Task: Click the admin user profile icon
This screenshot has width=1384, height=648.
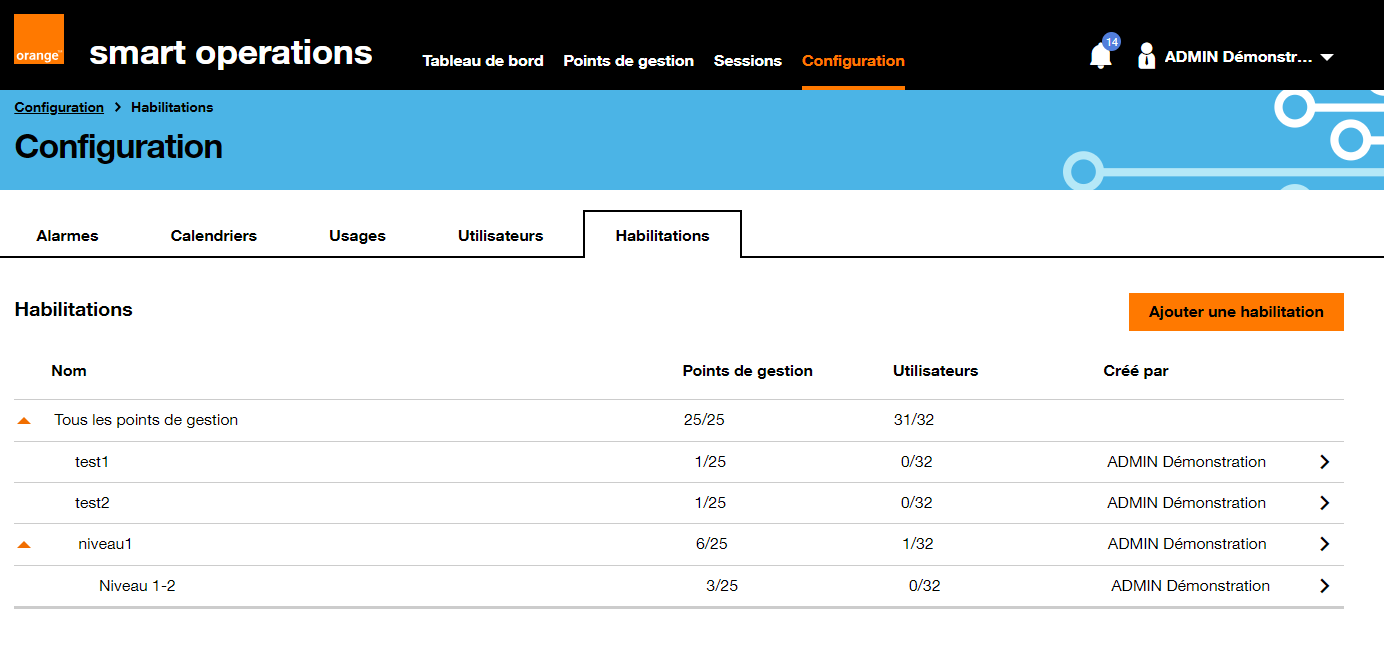Action: (1146, 56)
